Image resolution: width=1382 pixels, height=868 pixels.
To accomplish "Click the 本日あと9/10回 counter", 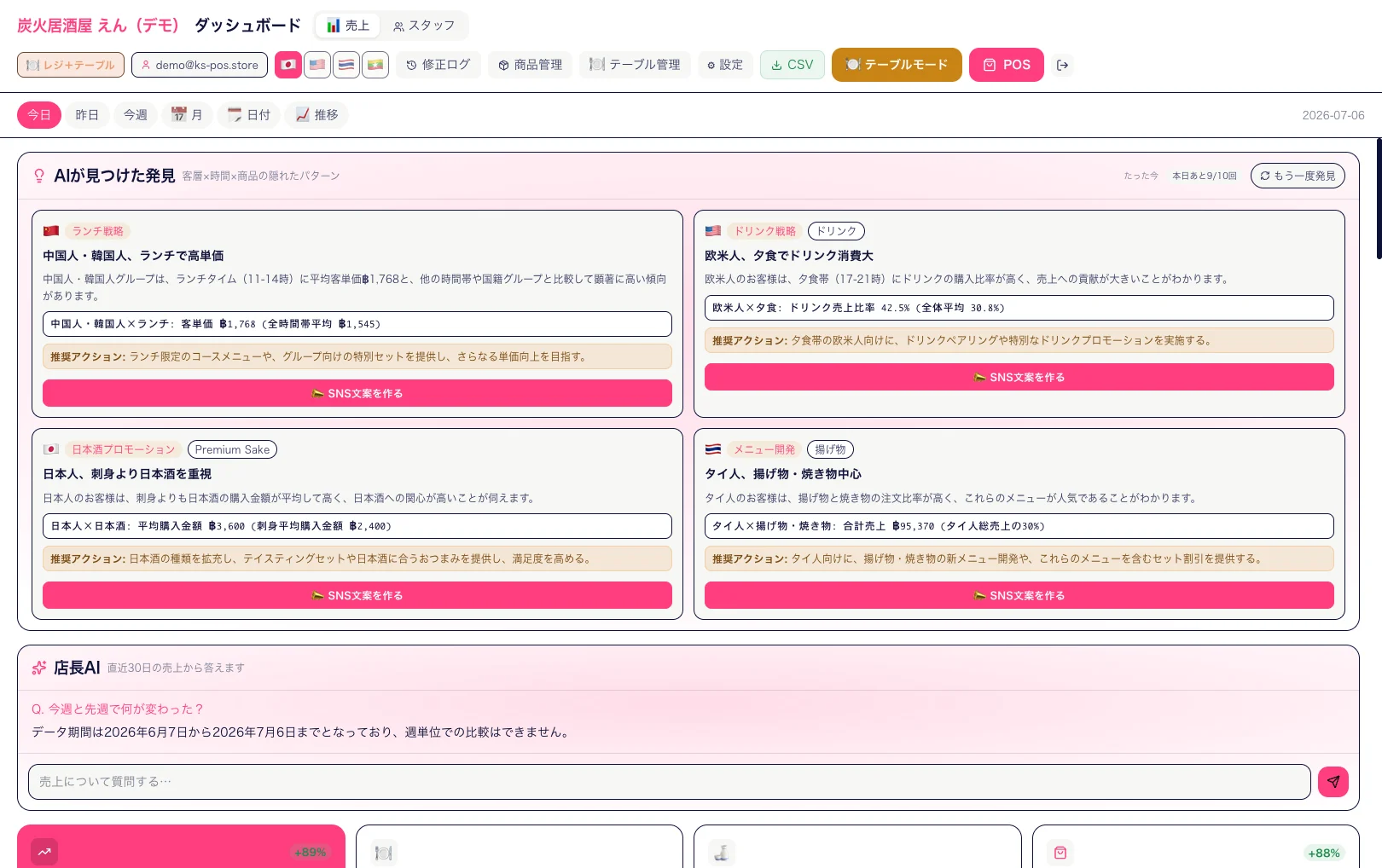I will (x=1204, y=176).
